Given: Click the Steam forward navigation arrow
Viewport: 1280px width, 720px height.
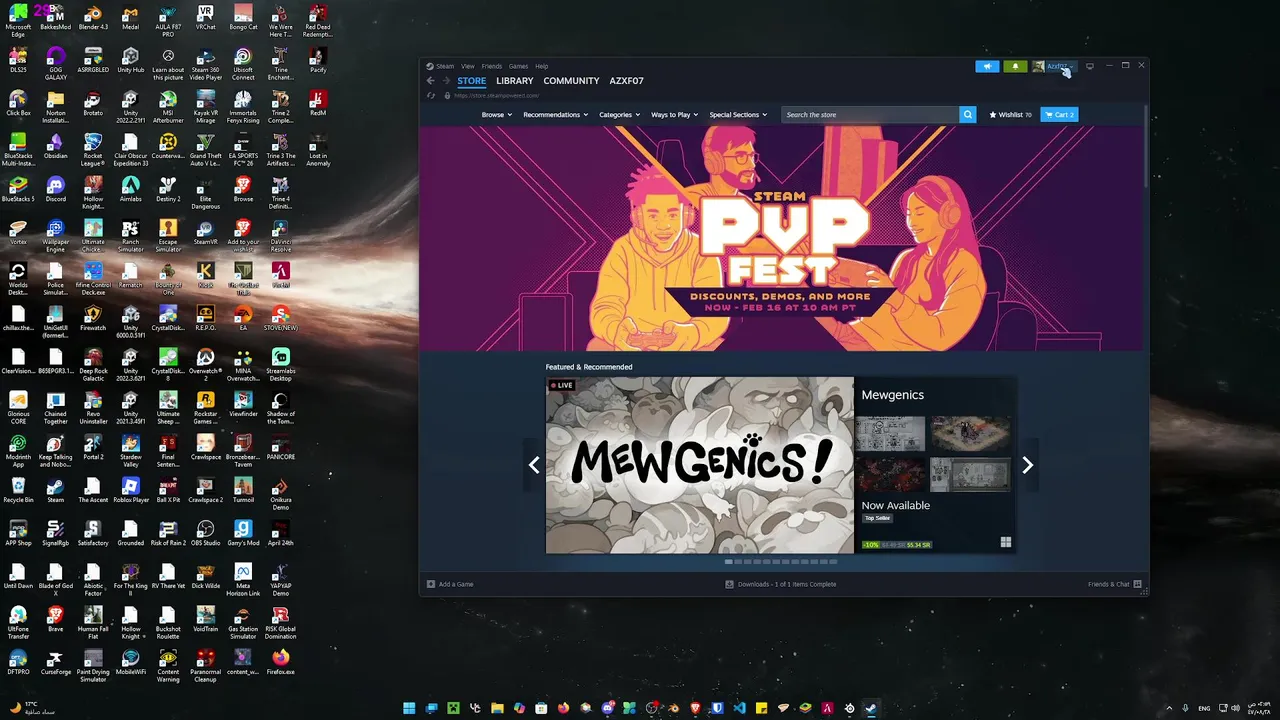Looking at the screenshot, I should point(446,81).
